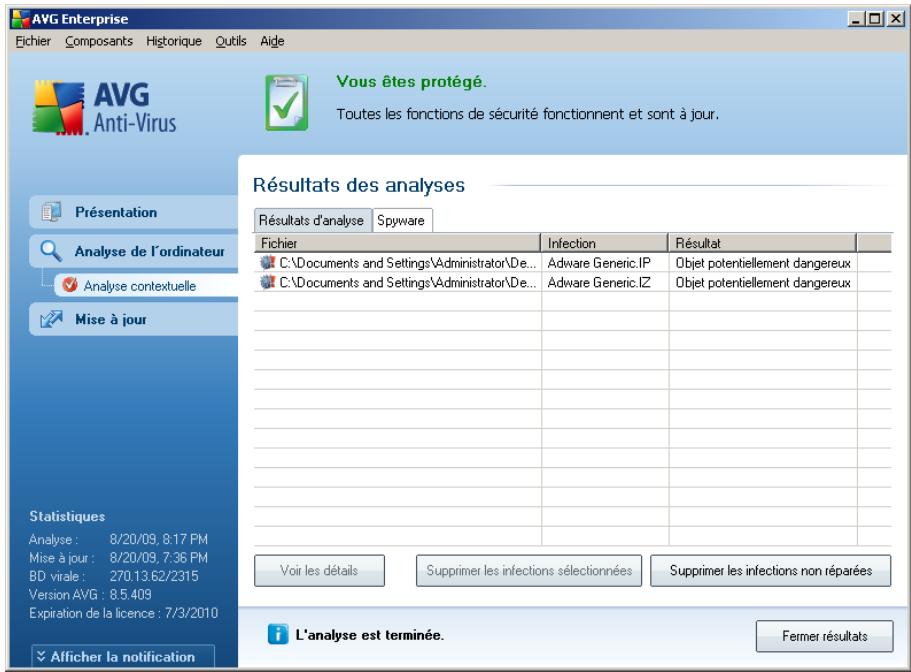Viewport: 911px width, 672px height.
Task: Select first row file path C:\Documents and Settings
Action: (x=407, y=263)
